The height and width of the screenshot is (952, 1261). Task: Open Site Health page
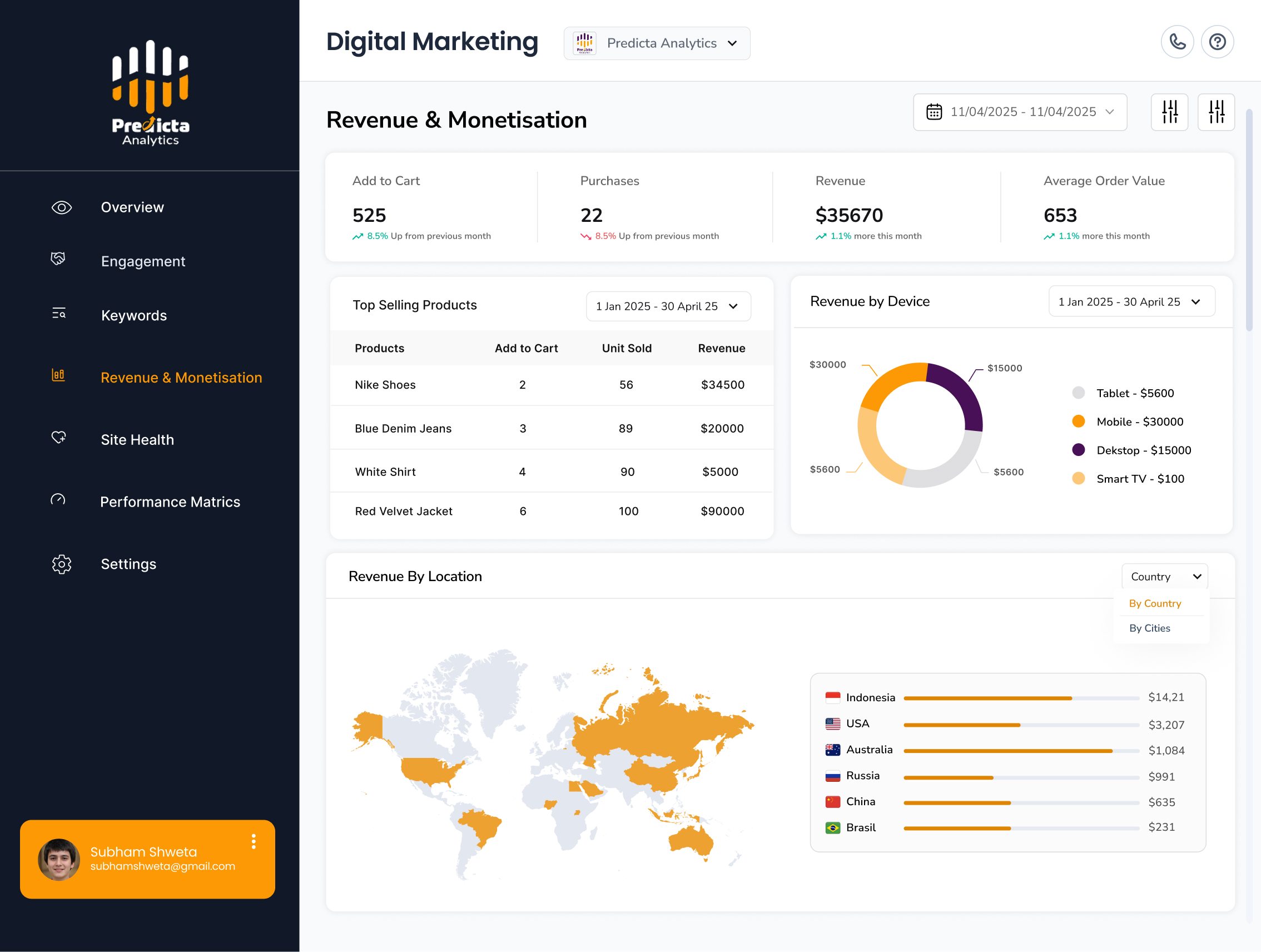click(137, 440)
